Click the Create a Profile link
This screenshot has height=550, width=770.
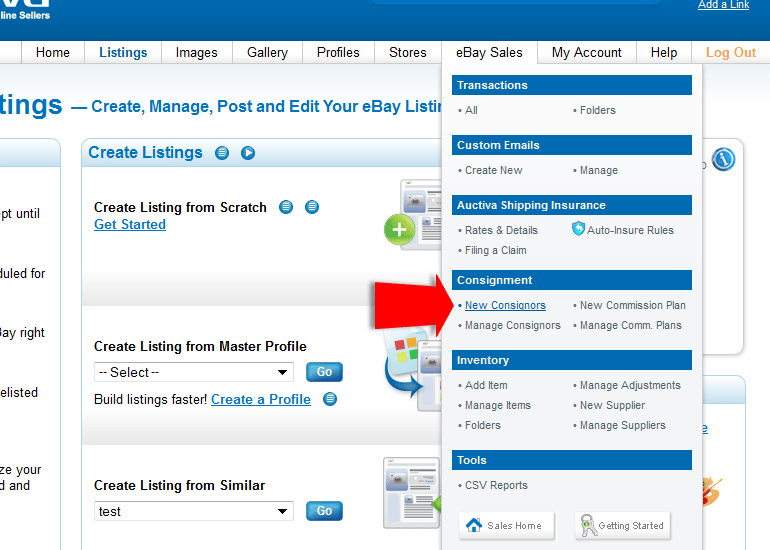(261, 399)
